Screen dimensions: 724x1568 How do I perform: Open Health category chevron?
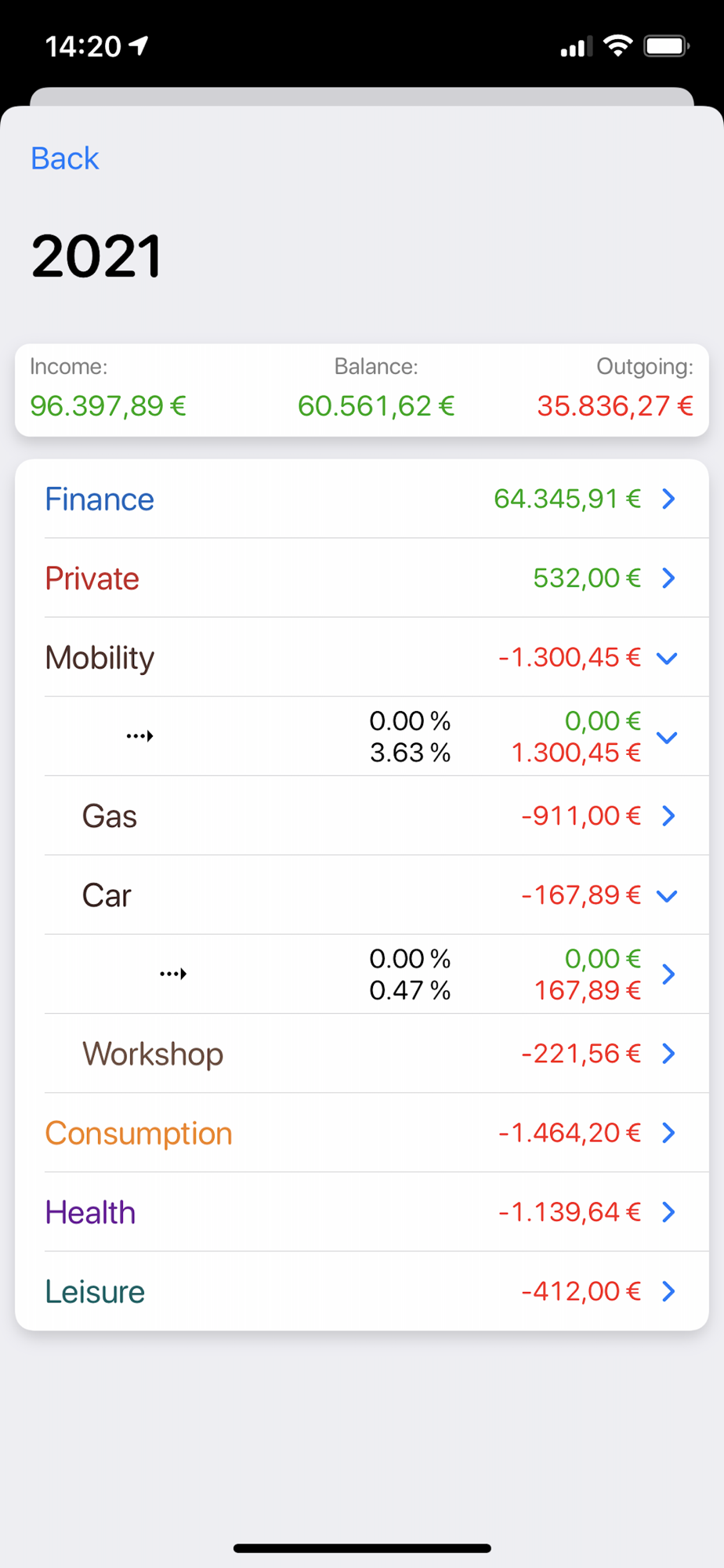(668, 1212)
